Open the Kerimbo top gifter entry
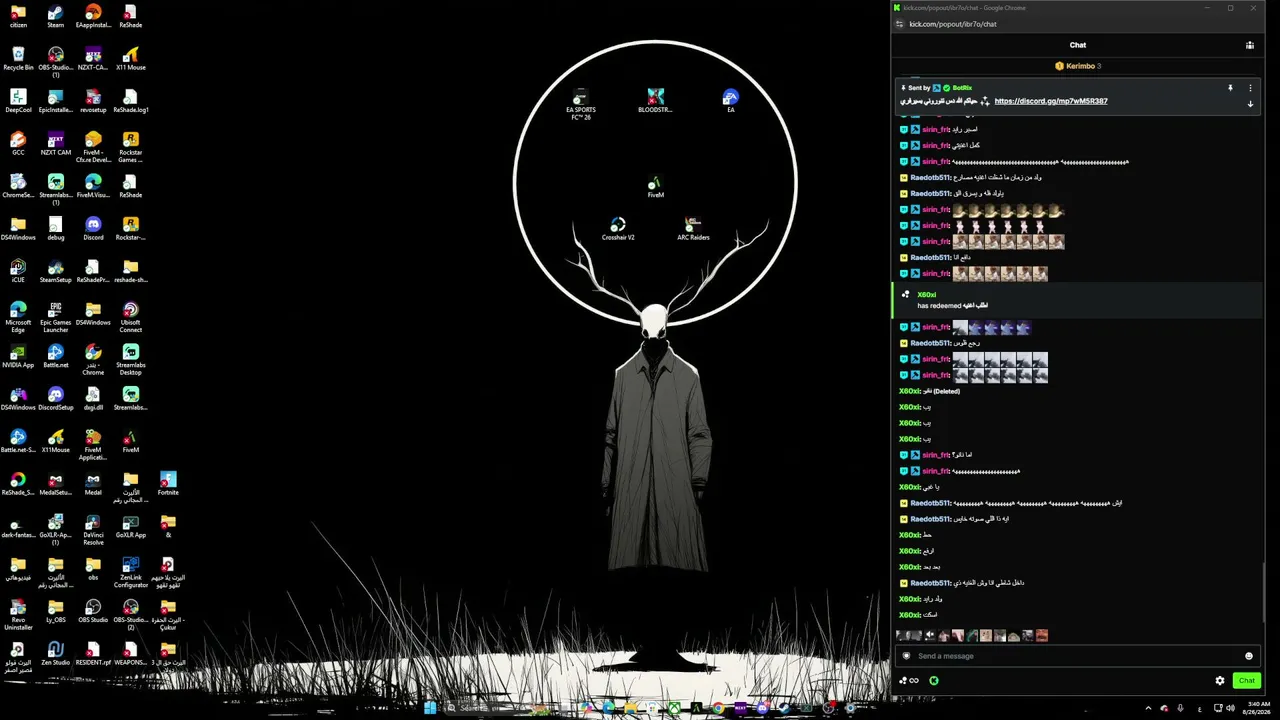The image size is (1280, 720). pyautogui.click(x=1078, y=66)
